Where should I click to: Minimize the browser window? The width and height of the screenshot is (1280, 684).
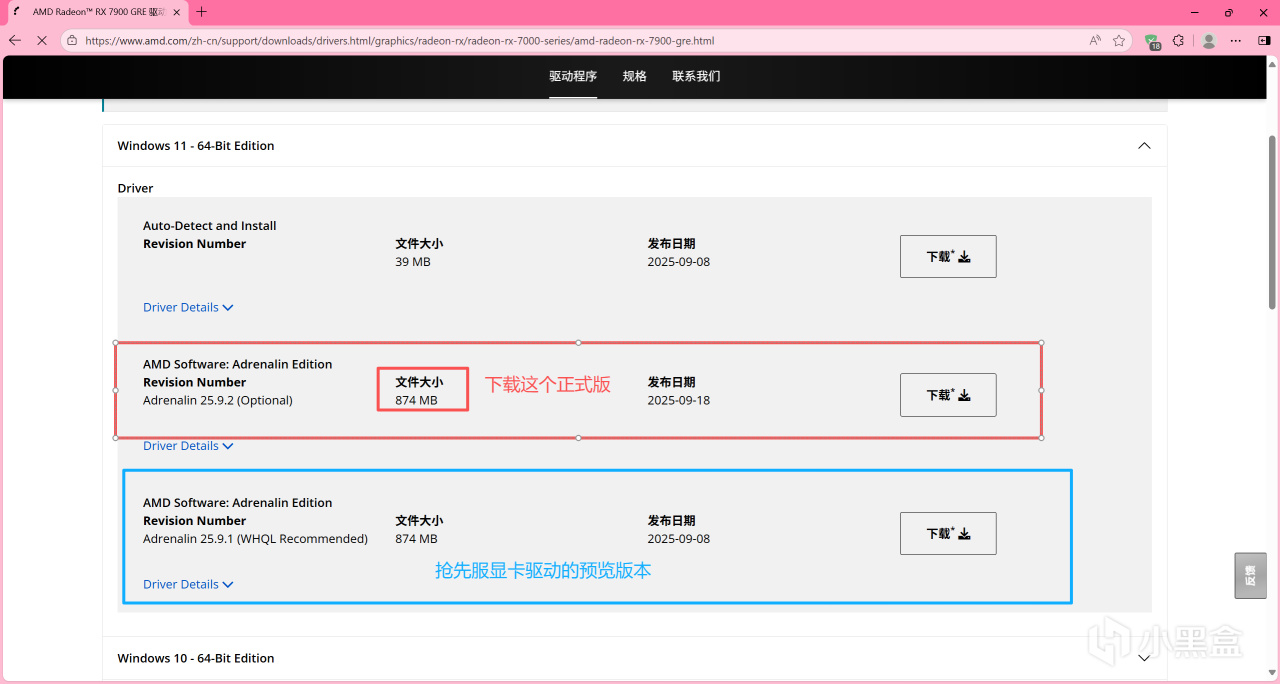pyautogui.click(x=1195, y=12)
